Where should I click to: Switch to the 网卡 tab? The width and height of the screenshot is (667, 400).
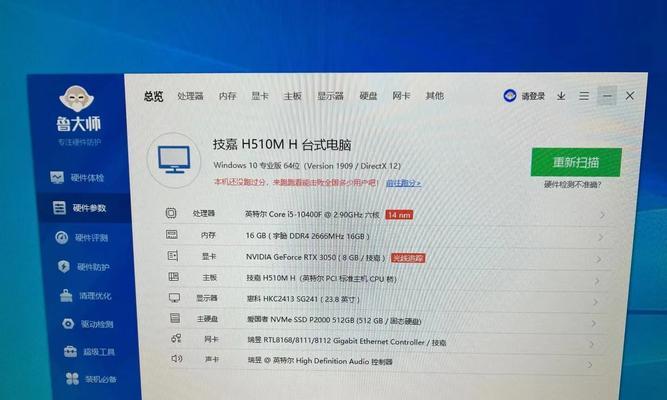tap(401, 96)
